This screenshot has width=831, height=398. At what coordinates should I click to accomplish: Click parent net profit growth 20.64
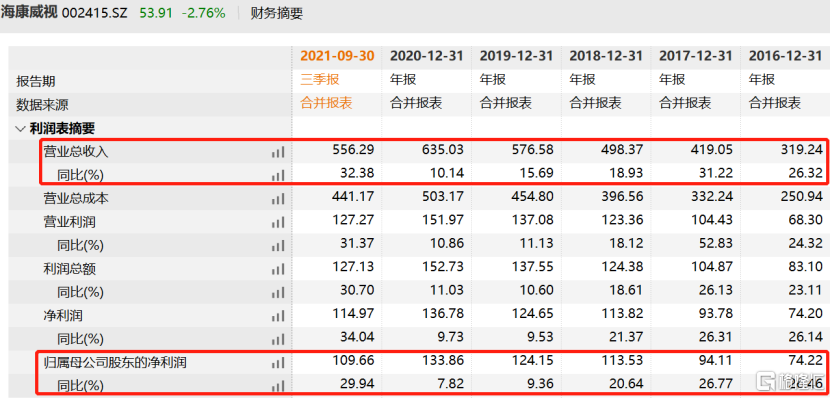point(626,384)
